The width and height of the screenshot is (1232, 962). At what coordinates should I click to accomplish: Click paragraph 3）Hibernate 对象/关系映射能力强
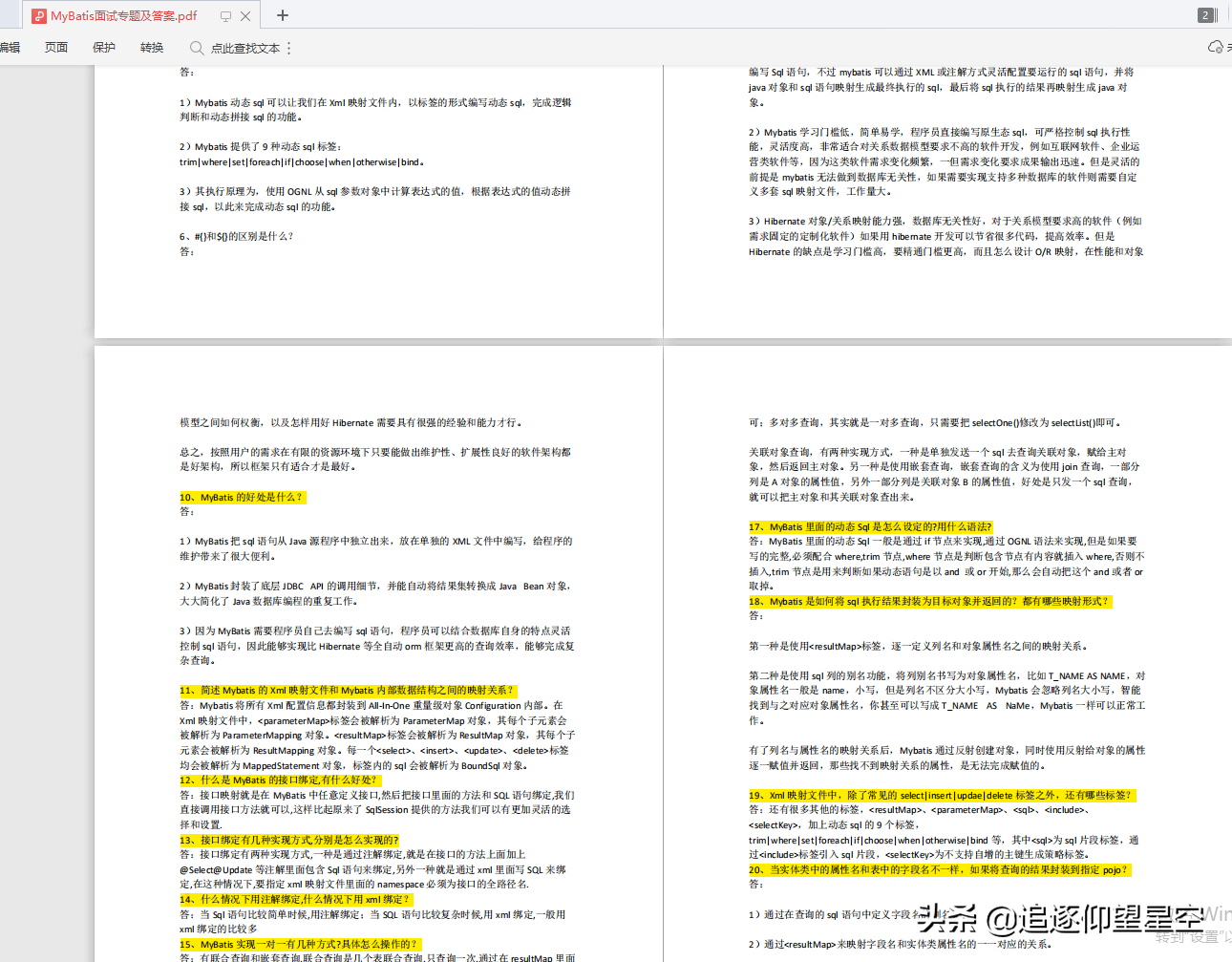tap(945, 237)
